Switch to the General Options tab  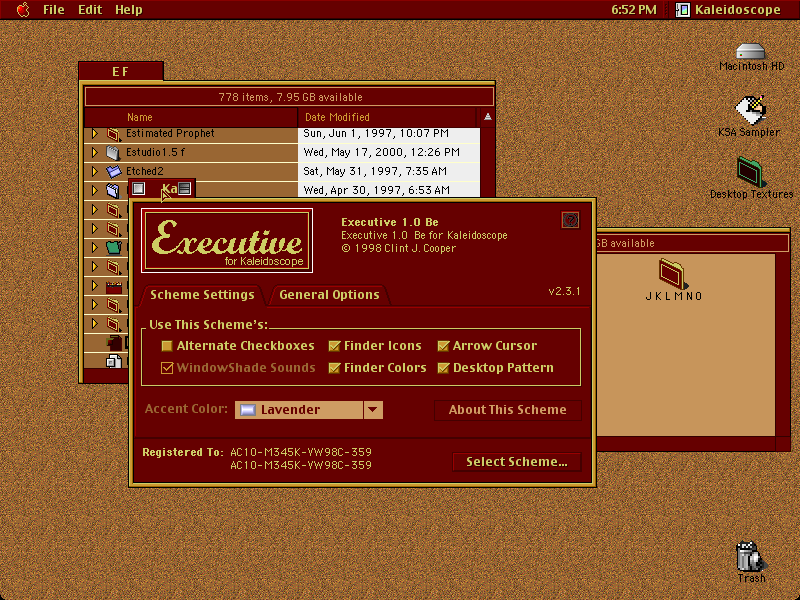pyautogui.click(x=329, y=295)
